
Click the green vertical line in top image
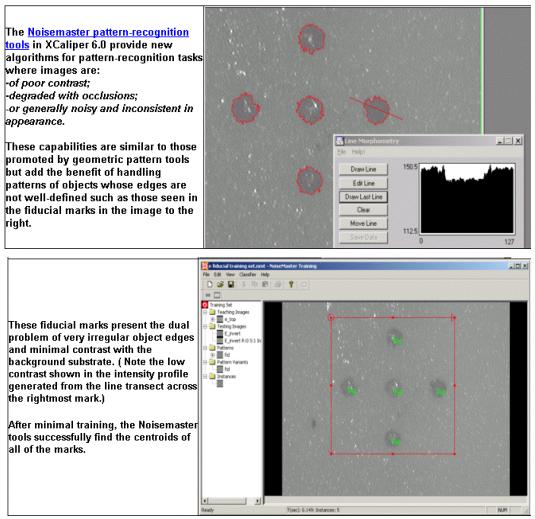[x=482, y=71]
